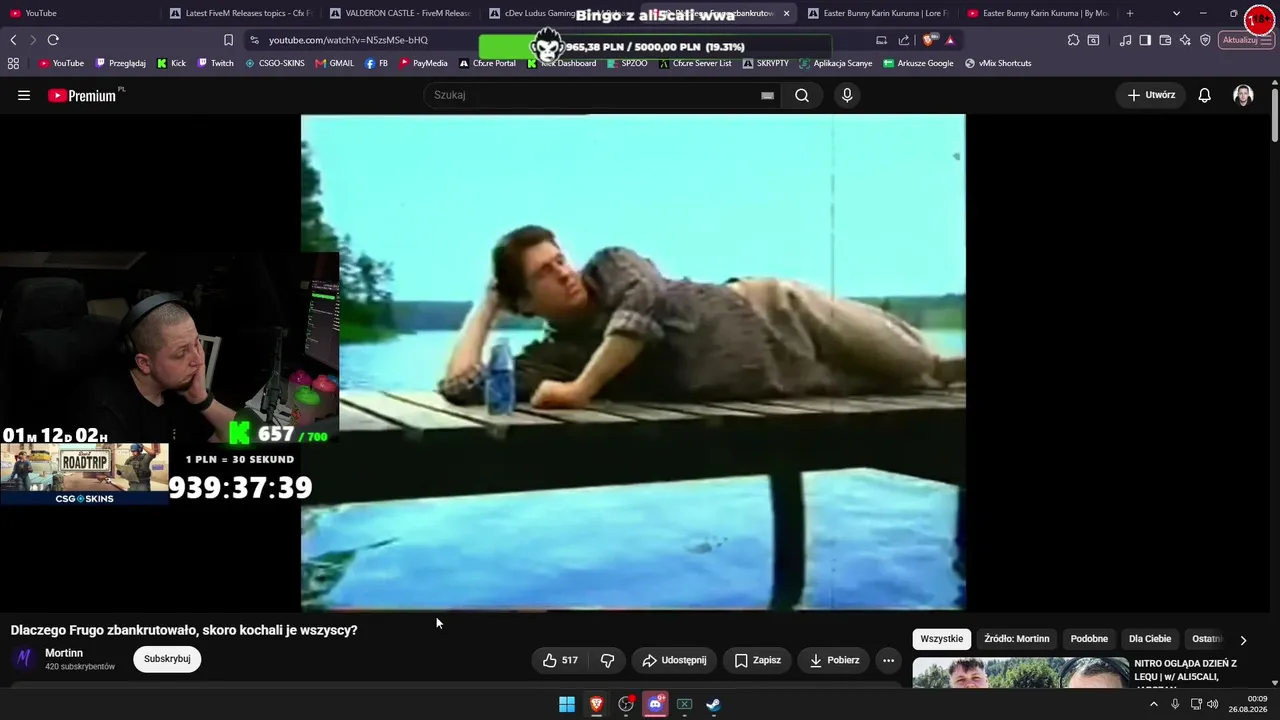Viewport: 1280px width, 720px height.
Task: Select the Podobne filter chip
Action: 1089,639
